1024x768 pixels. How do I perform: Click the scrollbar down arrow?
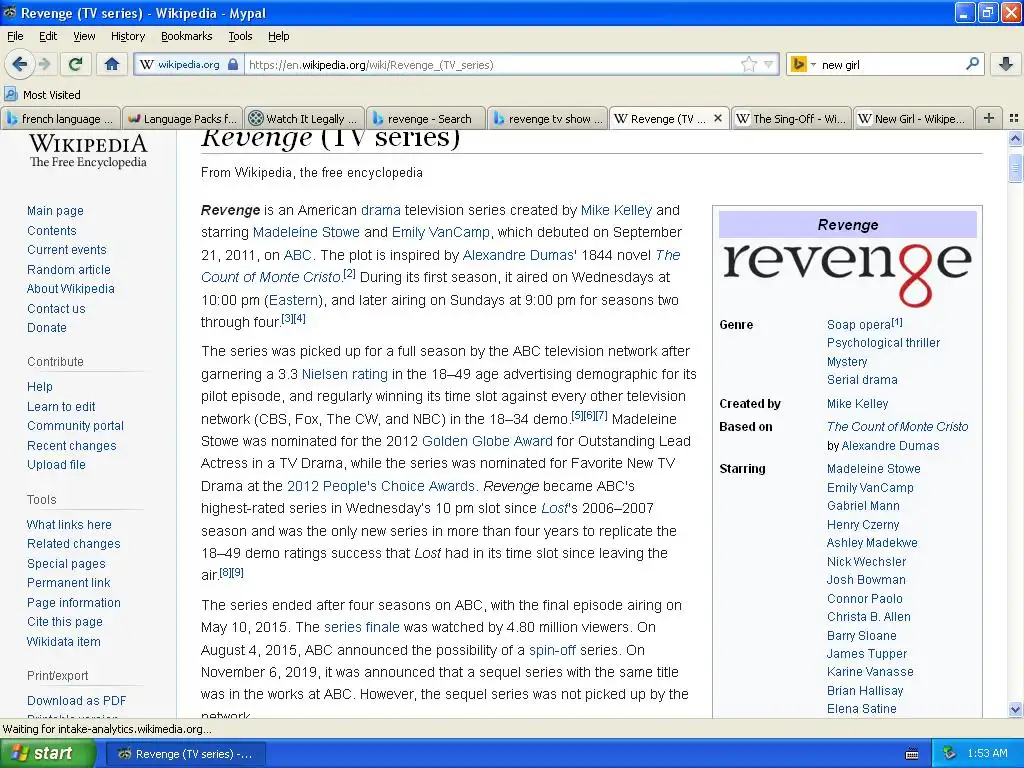pos(1015,709)
